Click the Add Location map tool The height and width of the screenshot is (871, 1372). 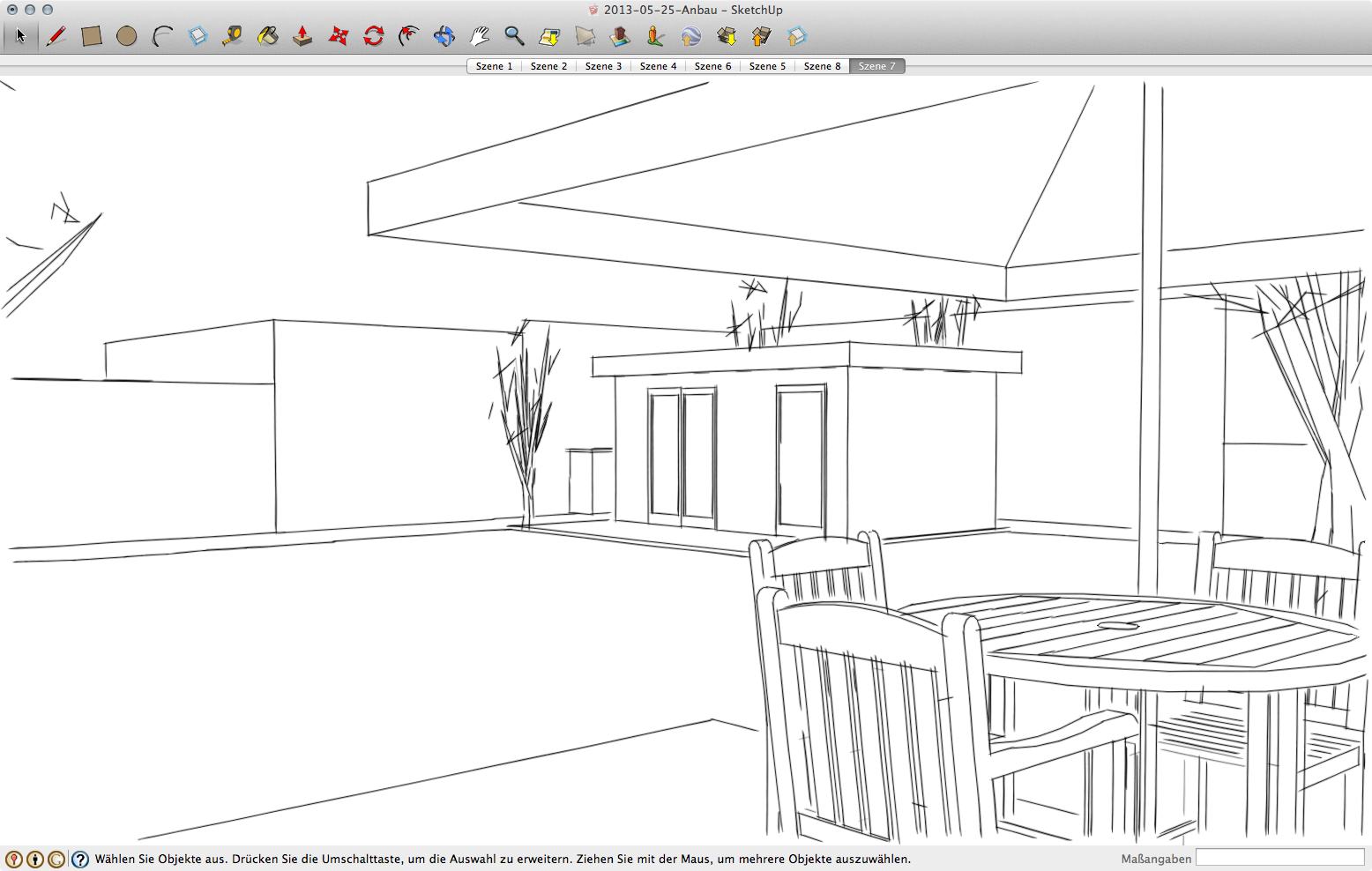pyautogui.click(x=550, y=36)
